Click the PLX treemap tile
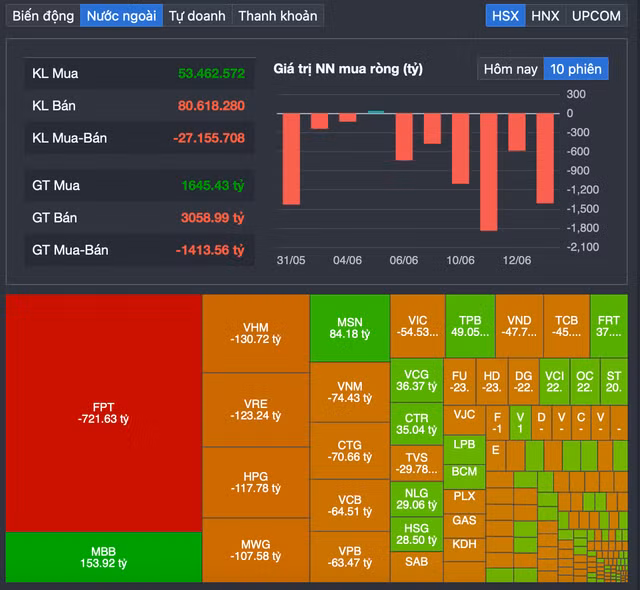 pyautogui.click(x=464, y=501)
